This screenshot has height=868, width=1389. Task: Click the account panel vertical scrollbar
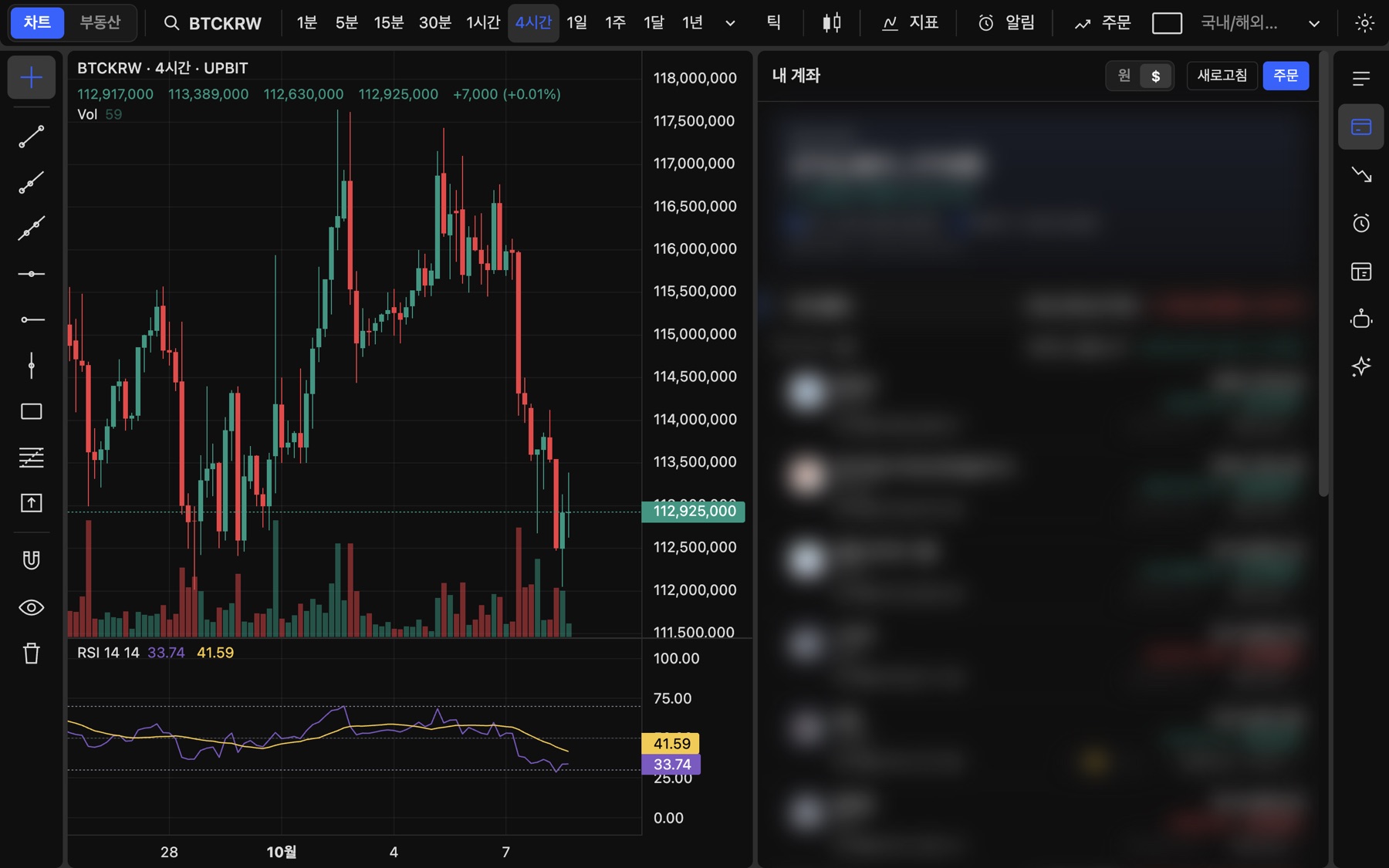click(x=1324, y=274)
